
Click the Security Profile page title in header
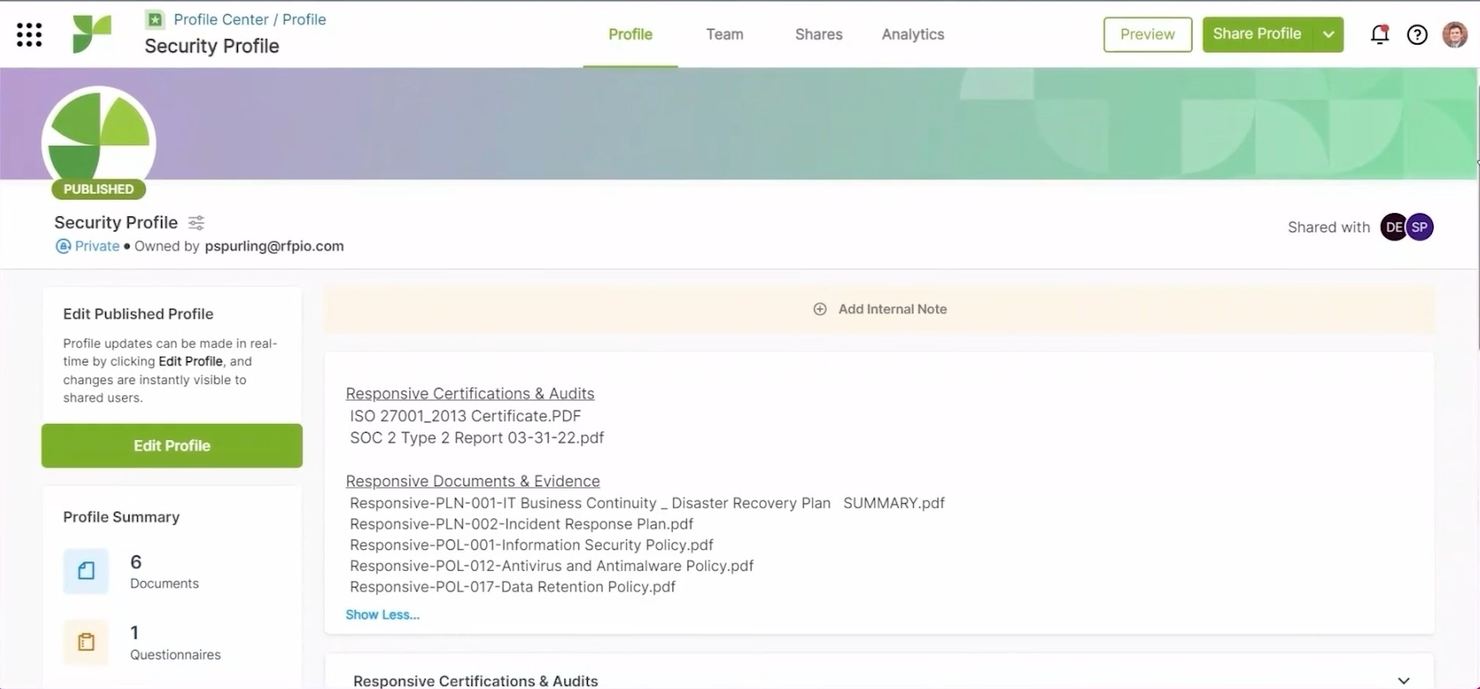click(212, 46)
